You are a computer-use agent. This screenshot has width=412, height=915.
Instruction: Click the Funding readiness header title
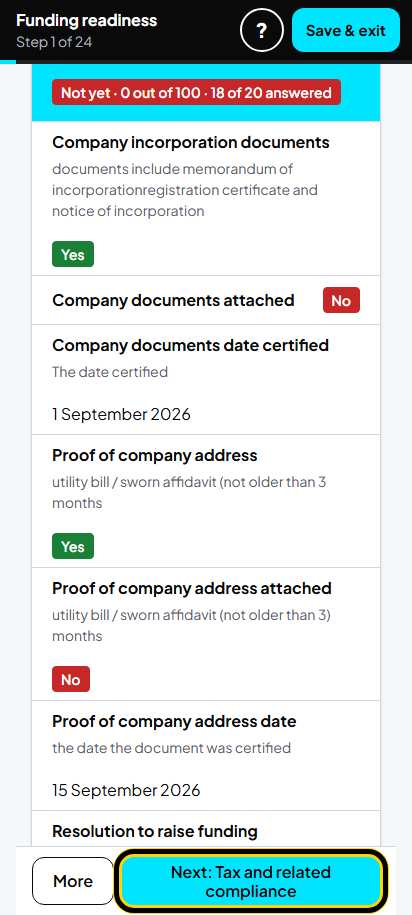[x=86, y=20]
